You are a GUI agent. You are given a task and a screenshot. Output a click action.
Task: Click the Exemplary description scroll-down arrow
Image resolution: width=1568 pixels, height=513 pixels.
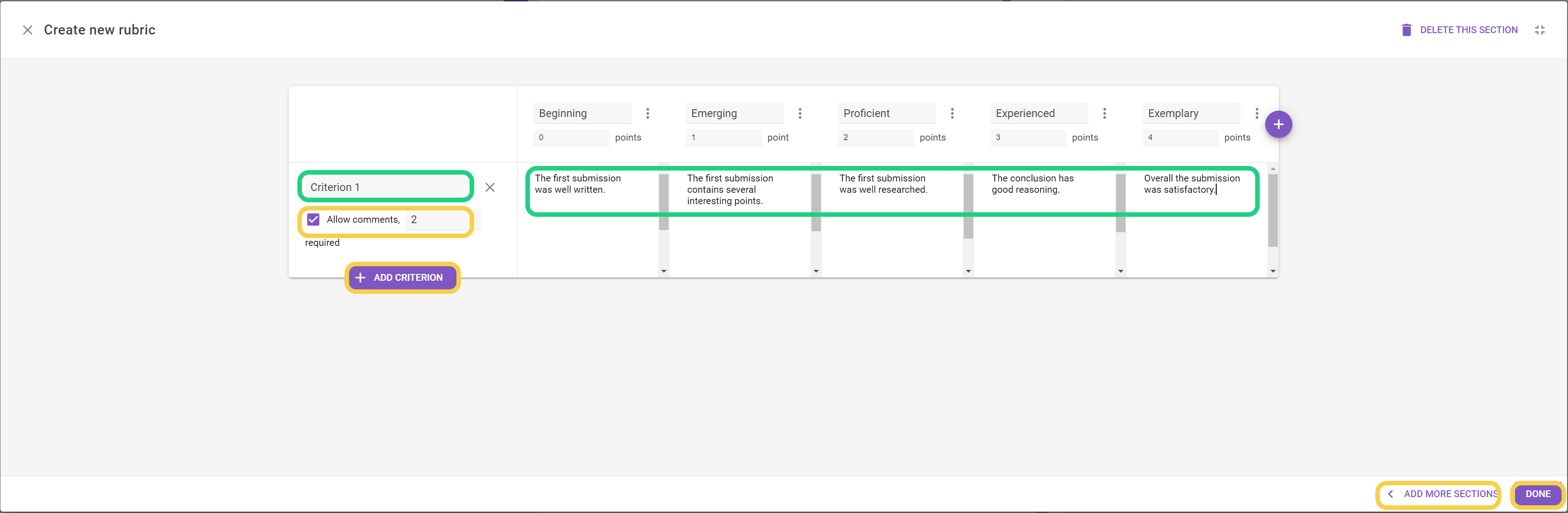click(x=1273, y=271)
